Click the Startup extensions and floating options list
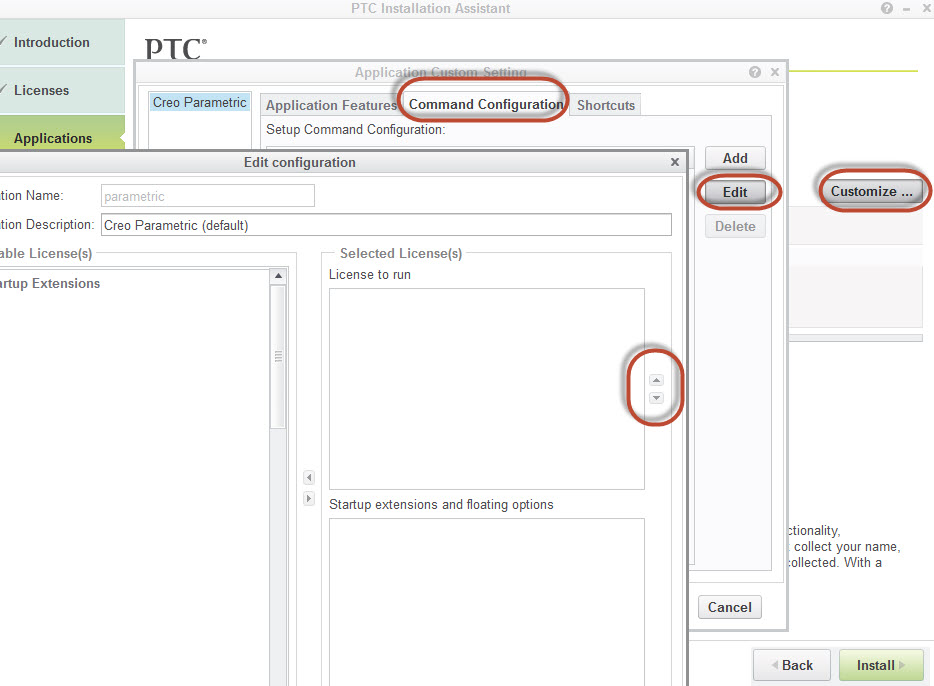The height and width of the screenshot is (686, 934). 487,602
